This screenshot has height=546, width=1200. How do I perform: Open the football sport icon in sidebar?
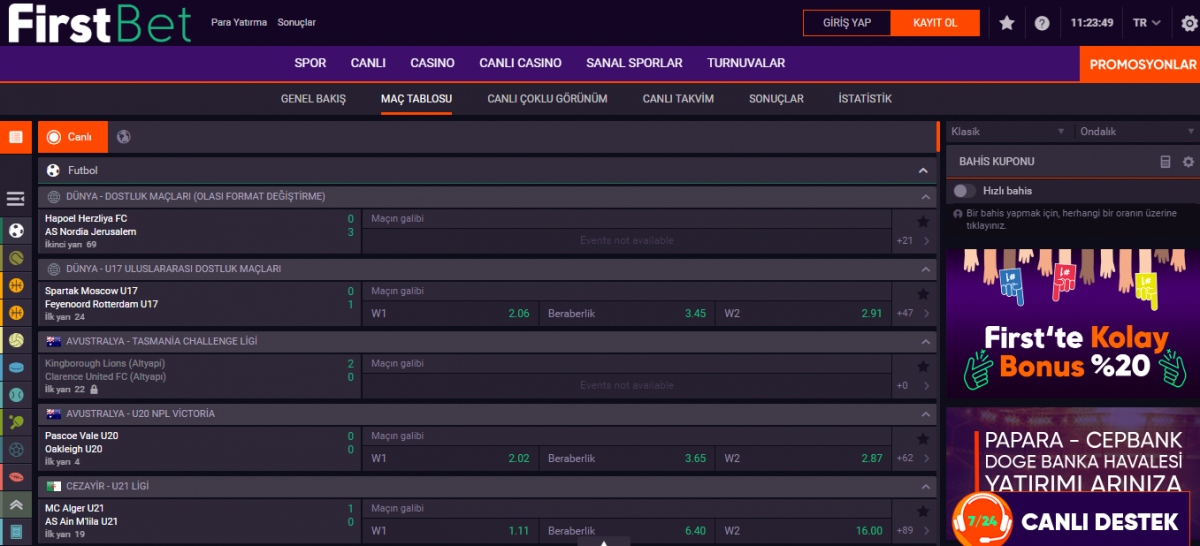click(x=16, y=231)
